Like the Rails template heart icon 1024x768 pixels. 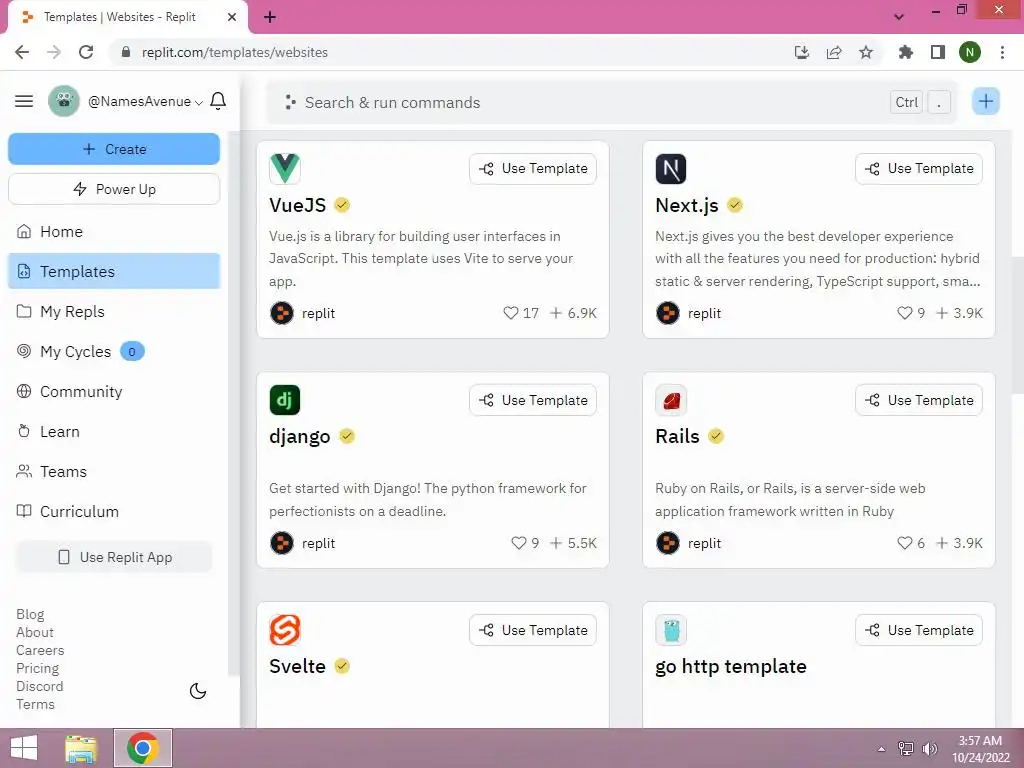point(904,543)
